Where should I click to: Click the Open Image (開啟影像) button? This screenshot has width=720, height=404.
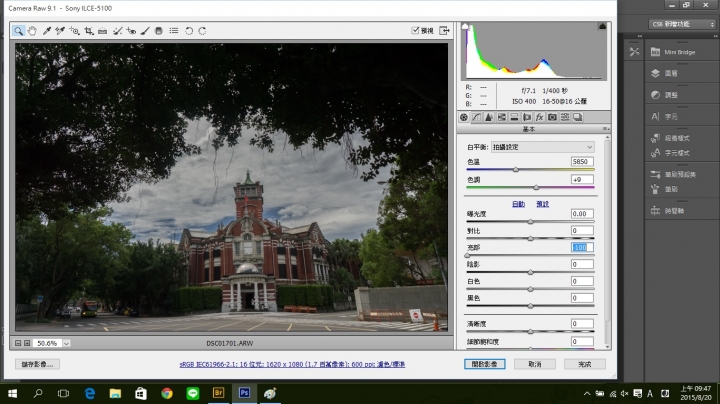[x=484, y=364]
